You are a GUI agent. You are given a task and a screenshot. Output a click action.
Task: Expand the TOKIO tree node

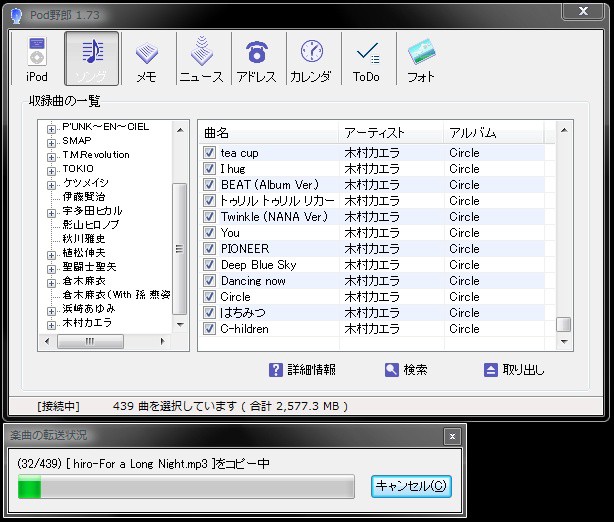tap(51, 171)
